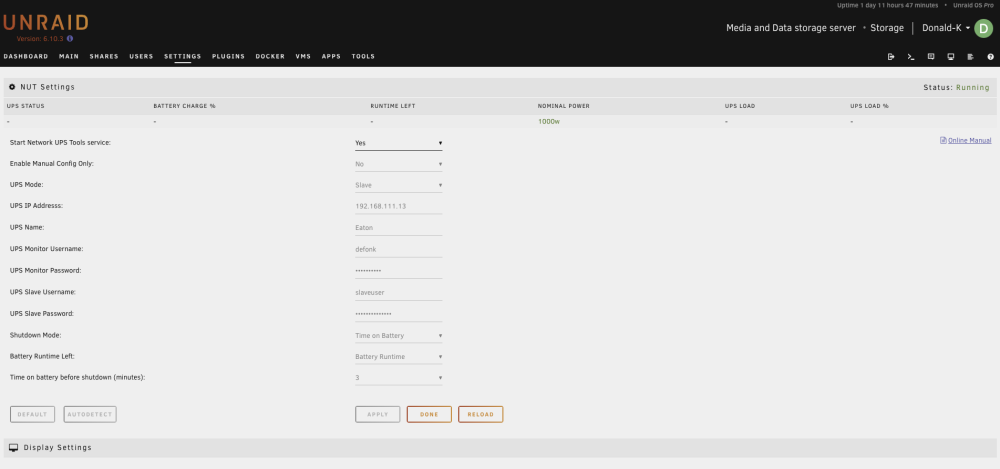Open the Plugins tab

[228, 56]
